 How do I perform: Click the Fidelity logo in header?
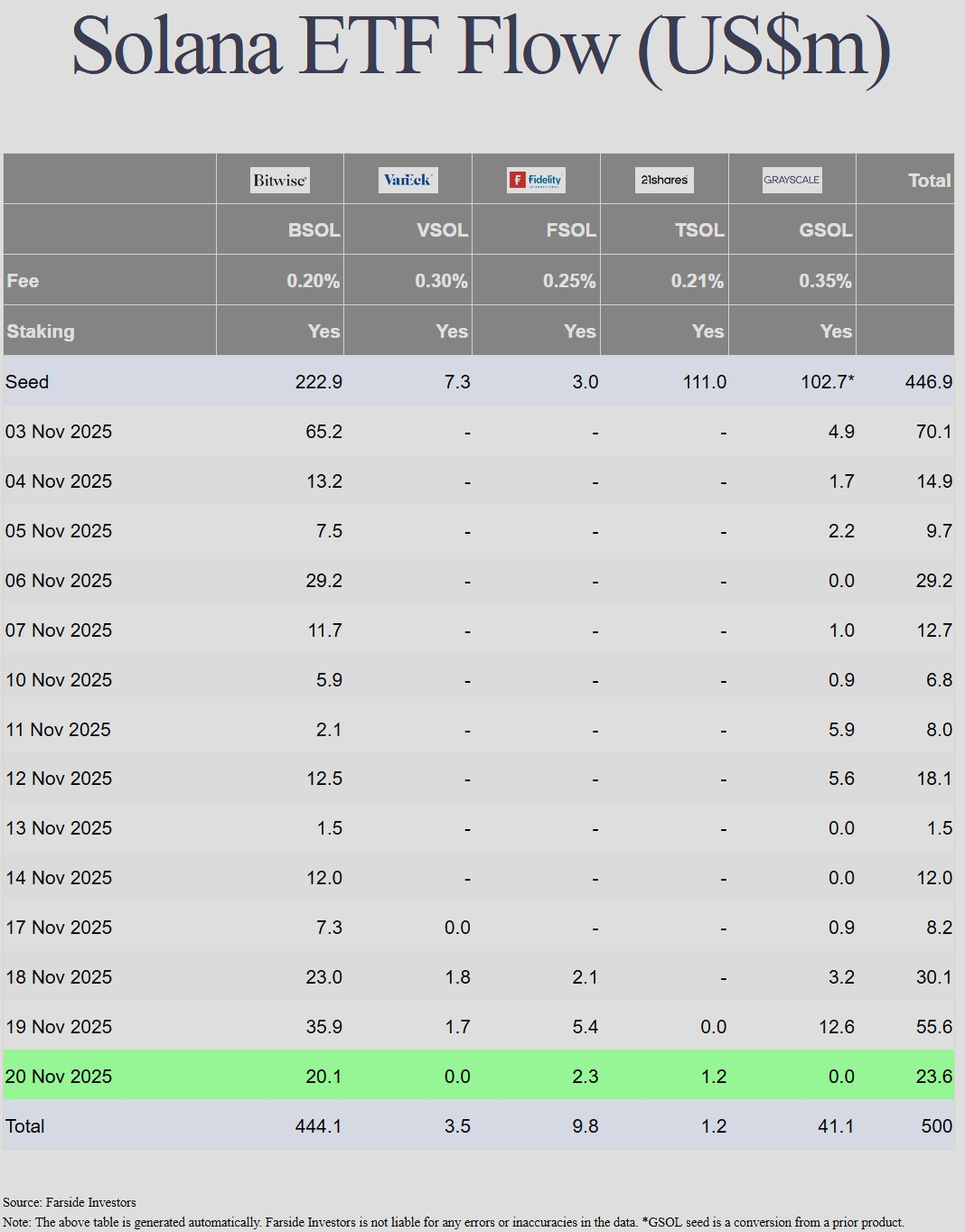tap(536, 180)
